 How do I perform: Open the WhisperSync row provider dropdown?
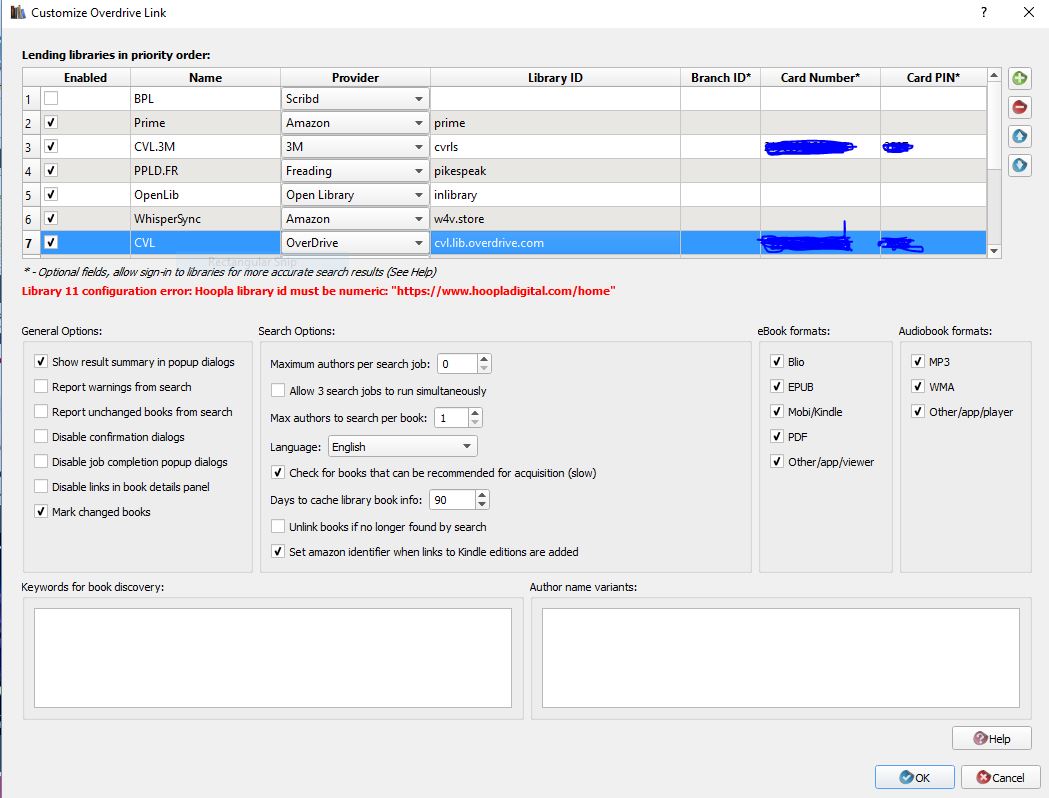[x=355, y=219]
